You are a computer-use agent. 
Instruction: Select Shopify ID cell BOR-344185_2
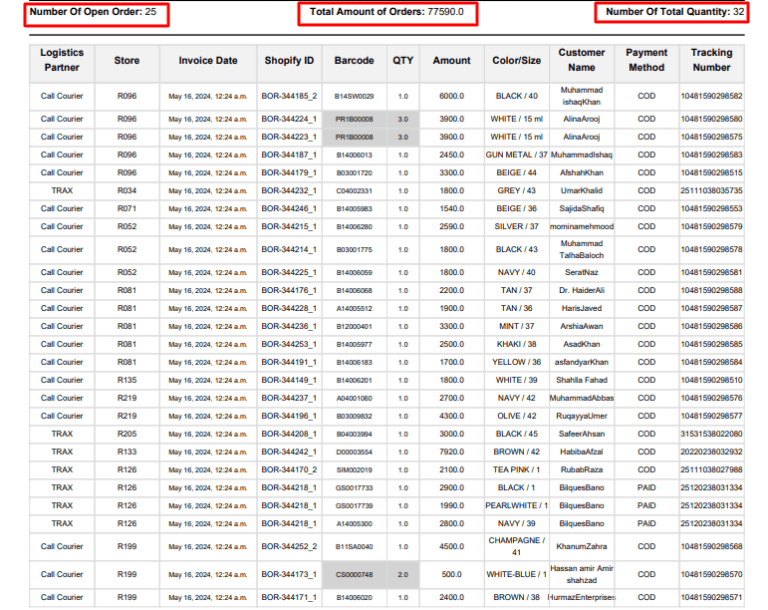click(289, 96)
